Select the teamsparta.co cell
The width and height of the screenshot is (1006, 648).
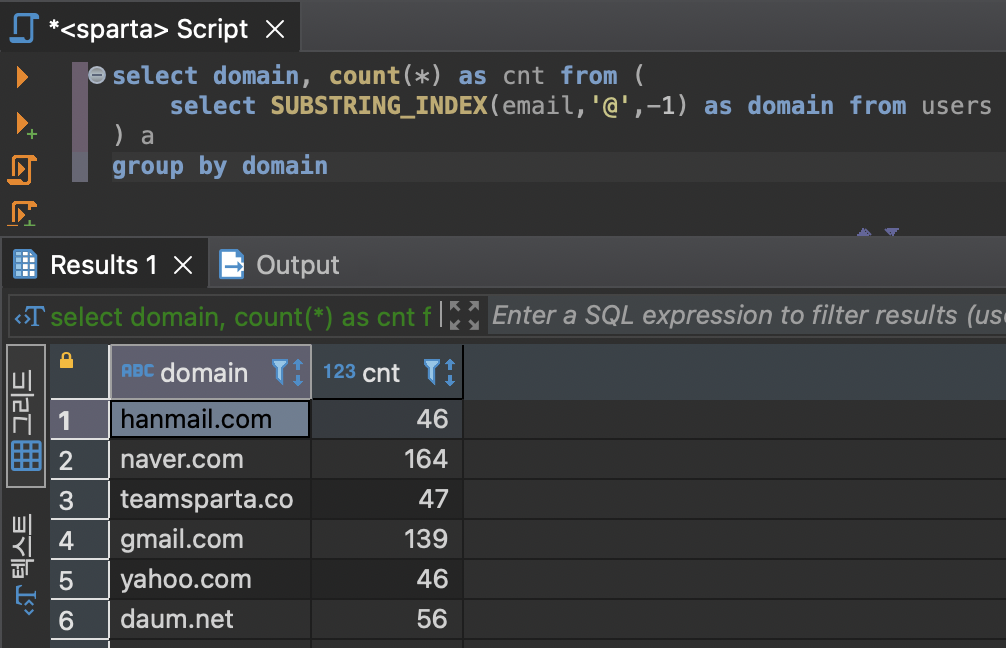210,499
